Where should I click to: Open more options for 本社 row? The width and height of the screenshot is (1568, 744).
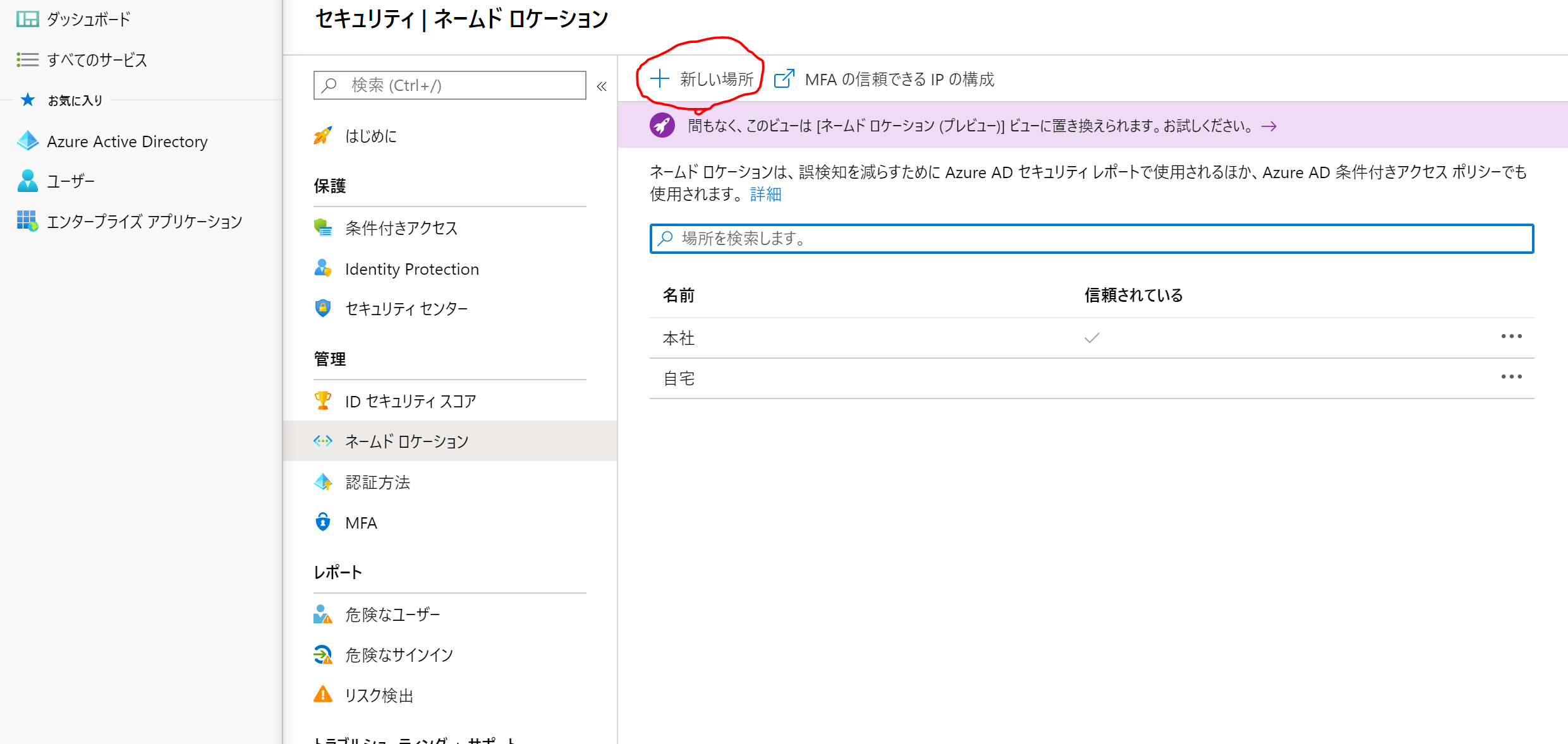tap(1511, 337)
